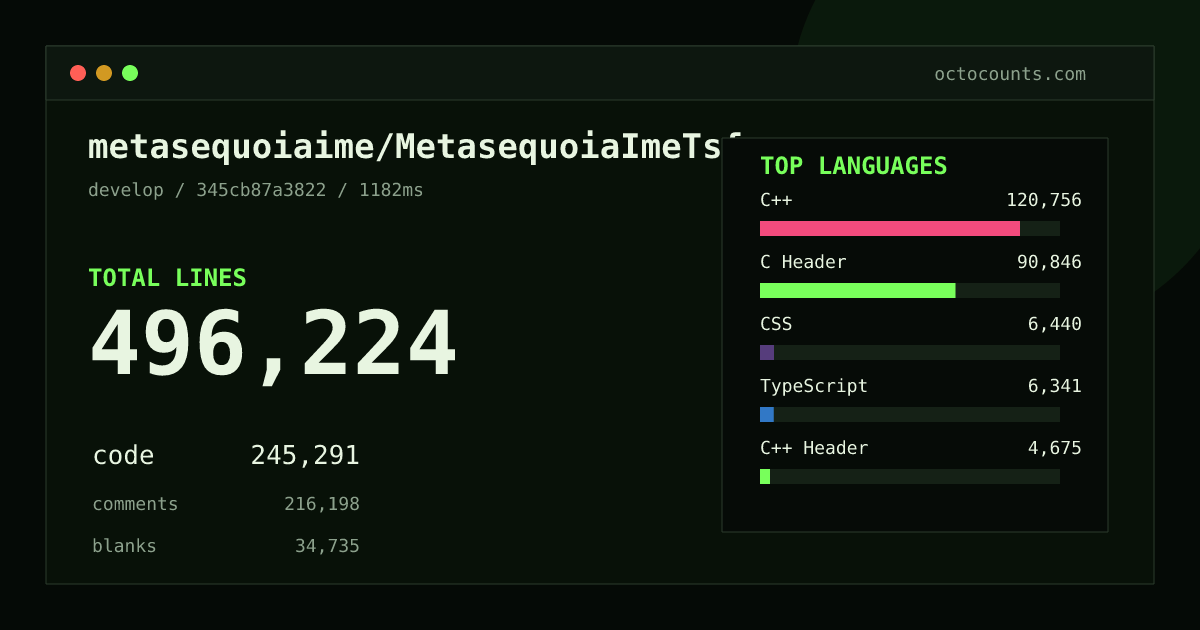This screenshot has width=1200, height=630.
Task: Click the 6,341 TypeScript count
Action: click(x=1055, y=386)
